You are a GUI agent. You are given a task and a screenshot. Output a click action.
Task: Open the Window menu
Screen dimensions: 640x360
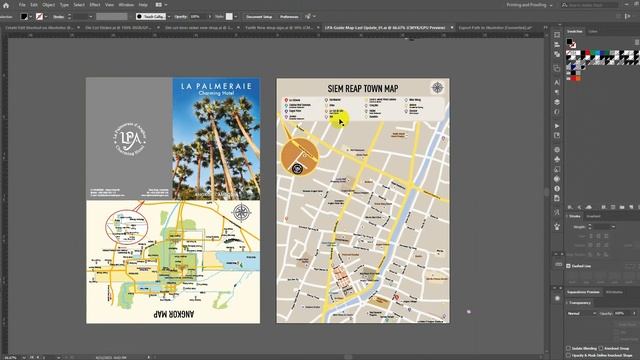pyautogui.click(x=126, y=5)
